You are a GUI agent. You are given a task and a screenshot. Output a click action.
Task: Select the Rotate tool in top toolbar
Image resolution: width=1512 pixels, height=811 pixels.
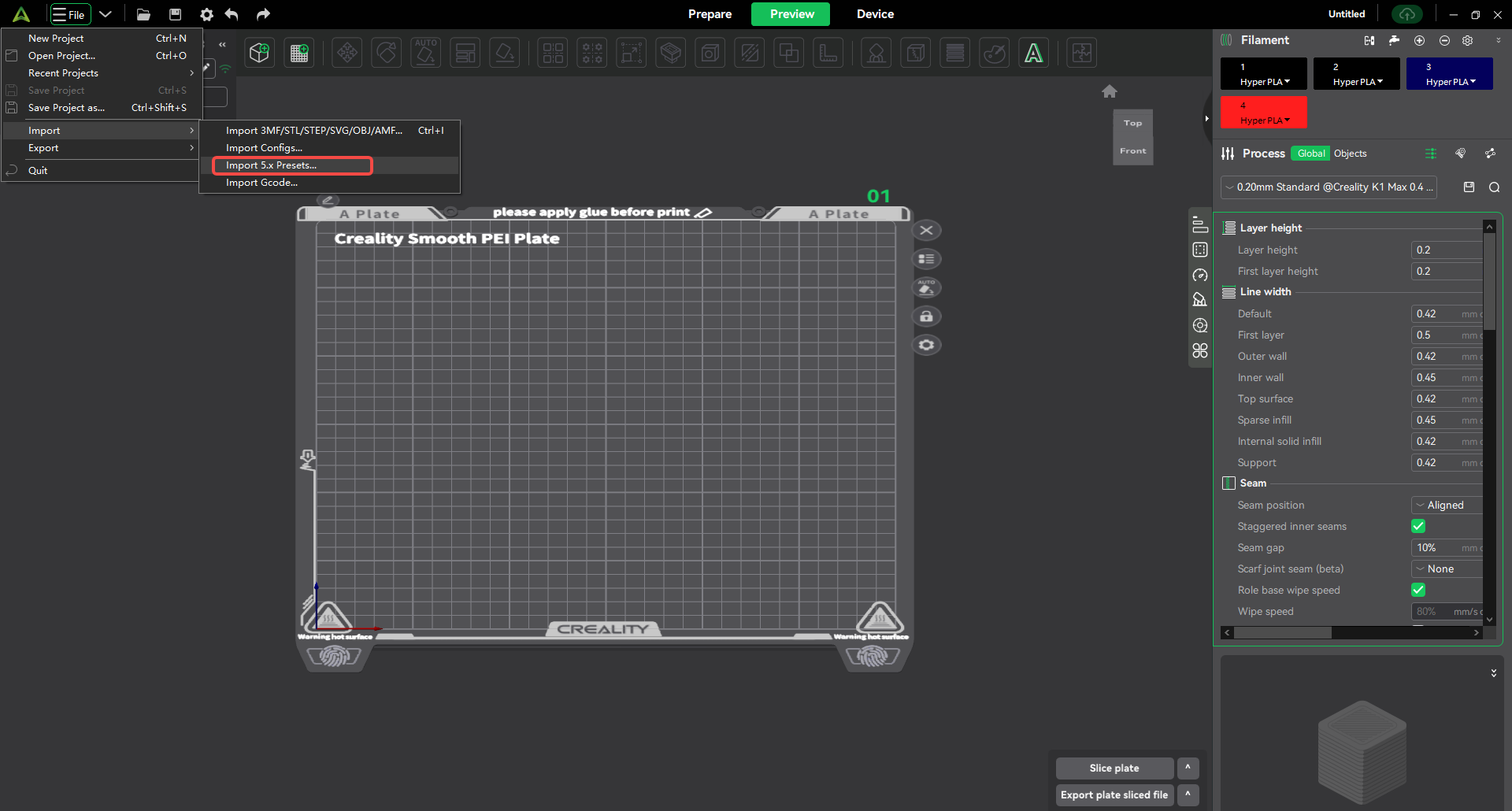tap(387, 53)
